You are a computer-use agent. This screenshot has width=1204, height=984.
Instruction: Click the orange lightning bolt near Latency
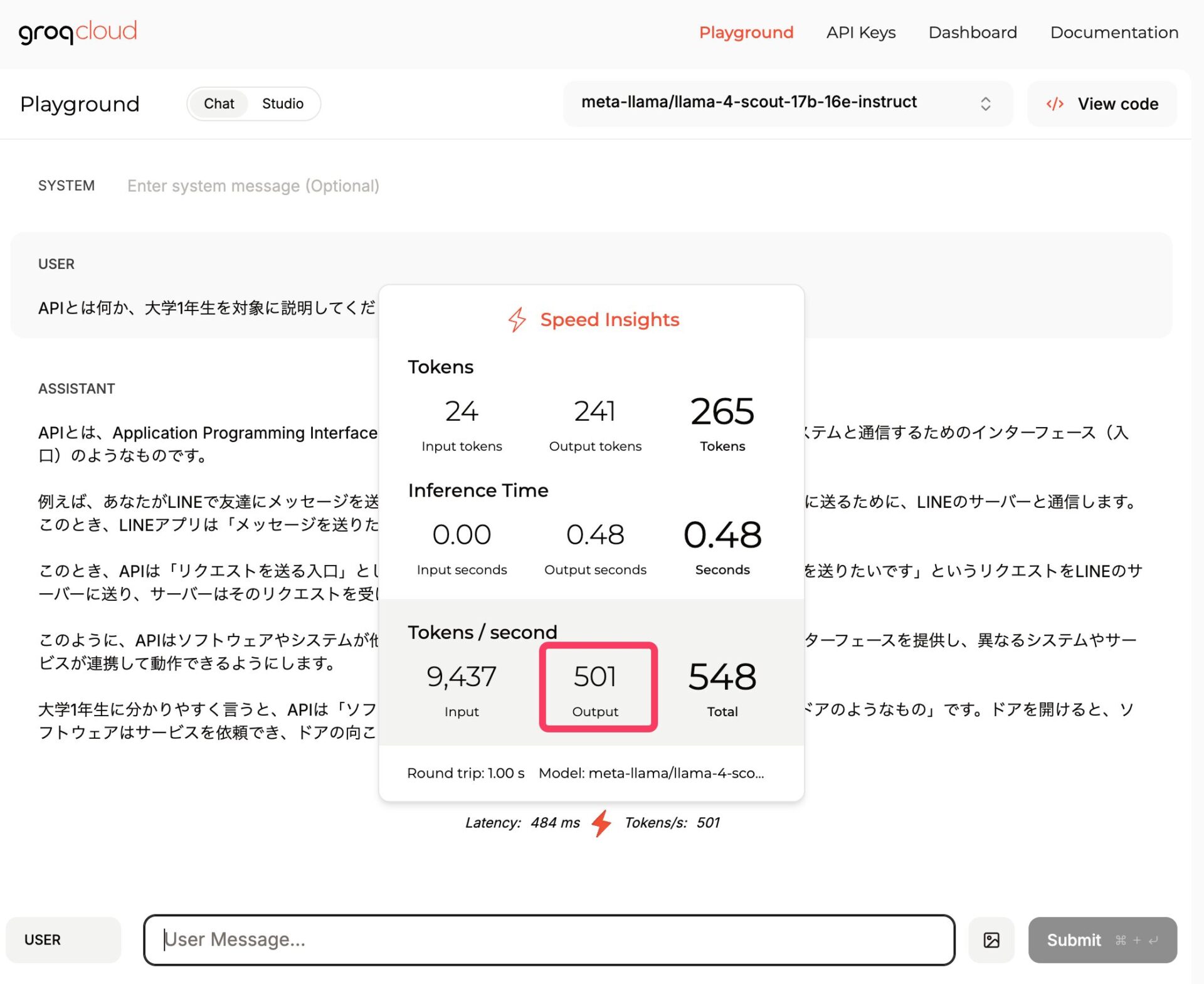[x=601, y=822]
